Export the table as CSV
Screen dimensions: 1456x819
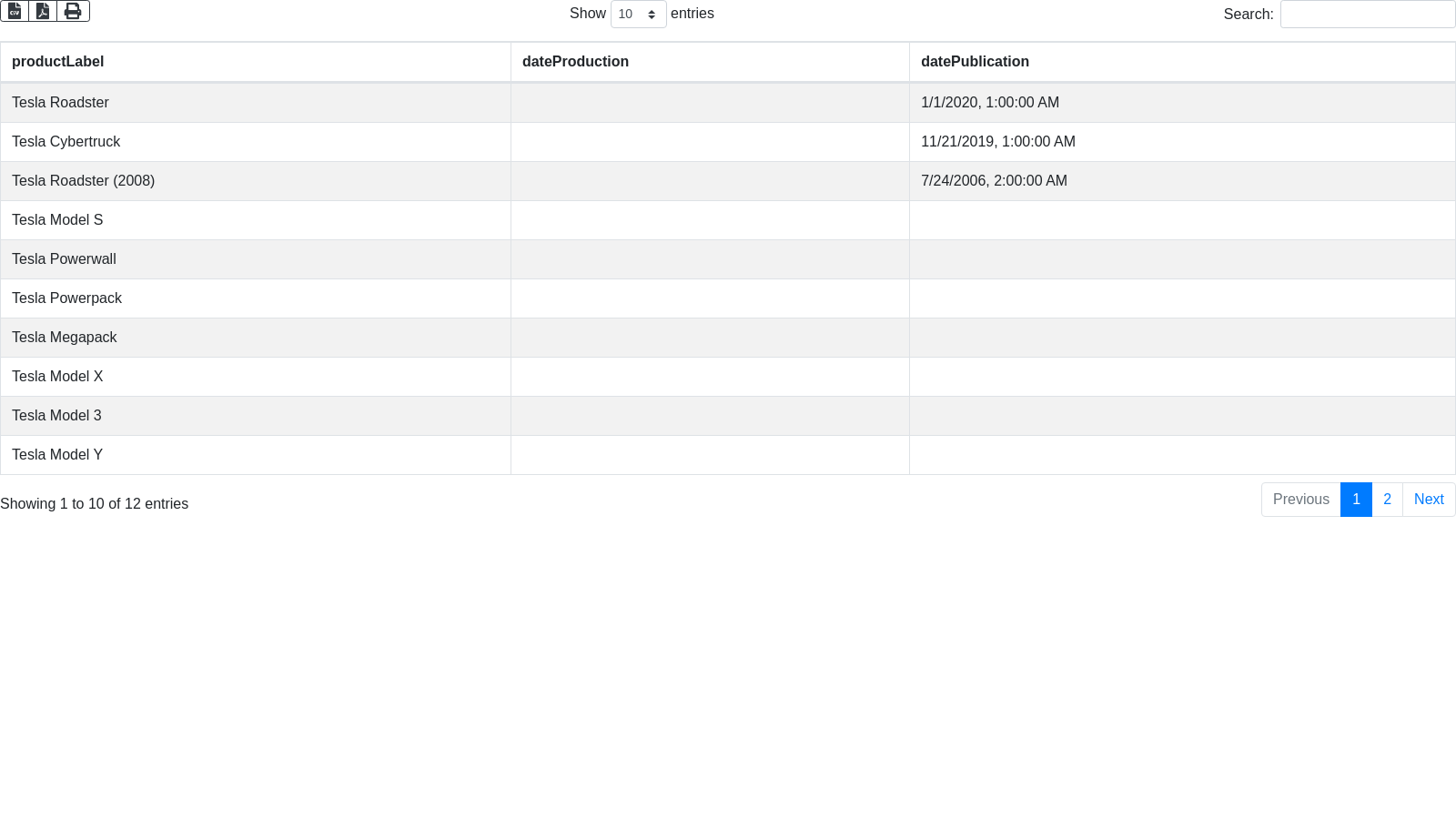(x=15, y=11)
